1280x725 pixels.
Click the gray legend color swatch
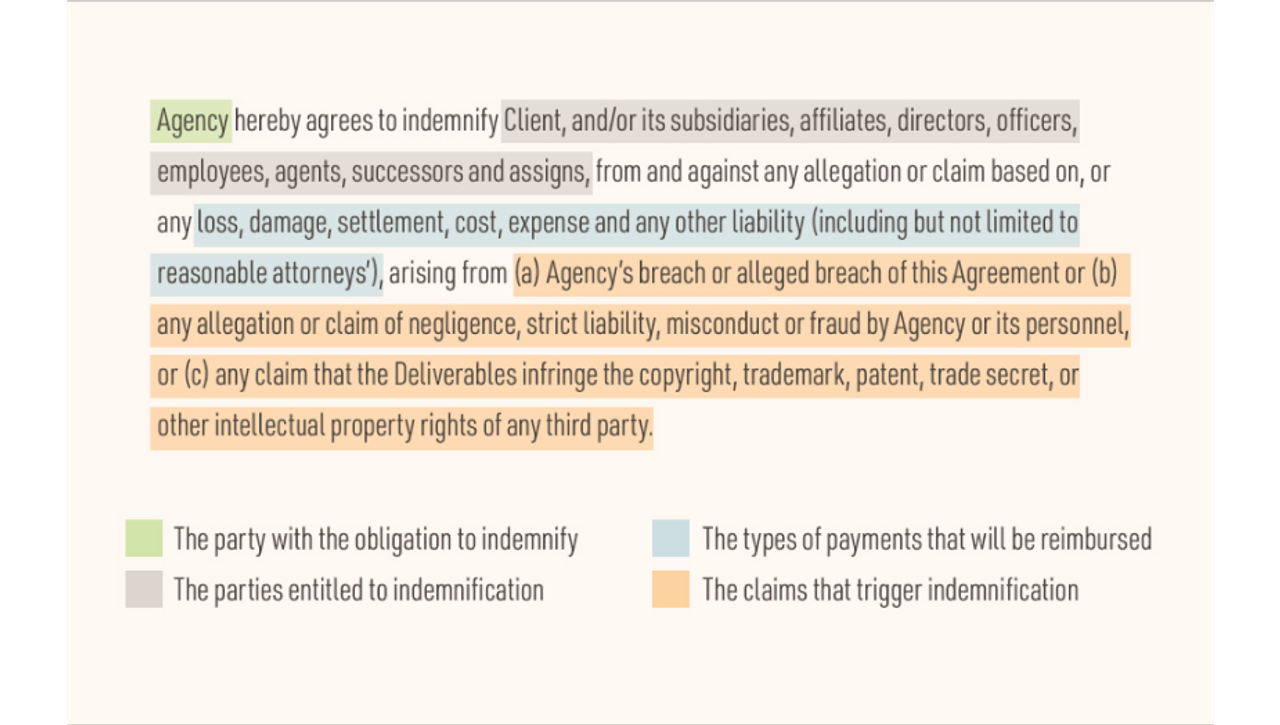coord(143,589)
